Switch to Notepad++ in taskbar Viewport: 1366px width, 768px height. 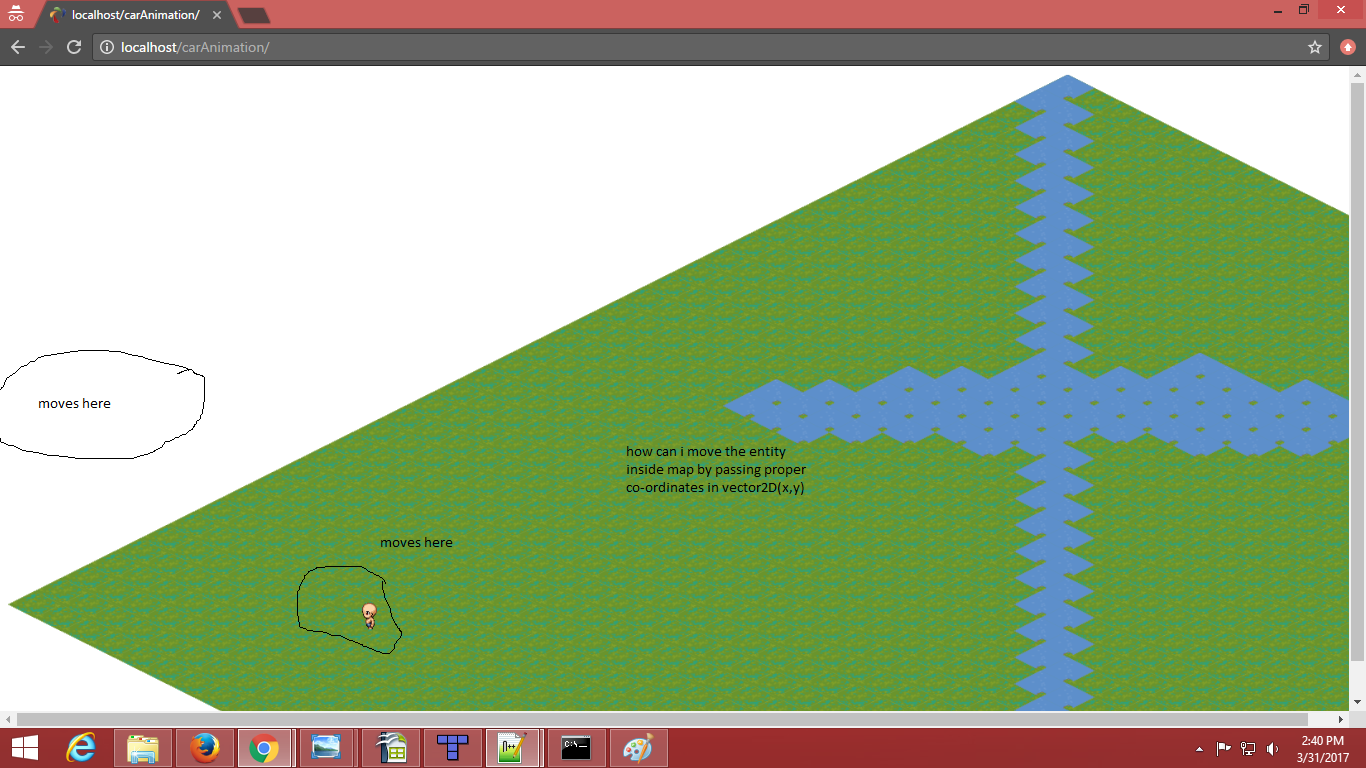[513, 747]
